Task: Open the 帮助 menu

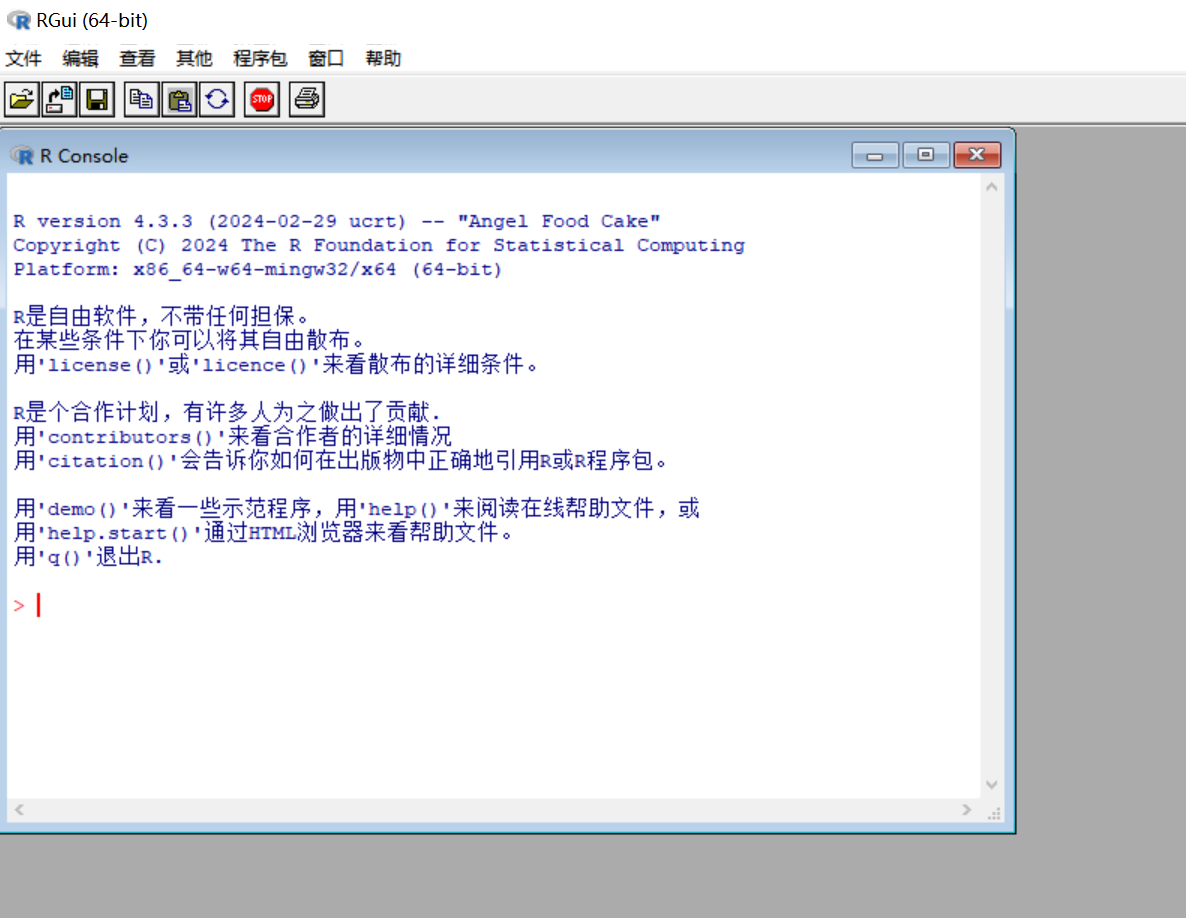Action: [x=383, y=58]
